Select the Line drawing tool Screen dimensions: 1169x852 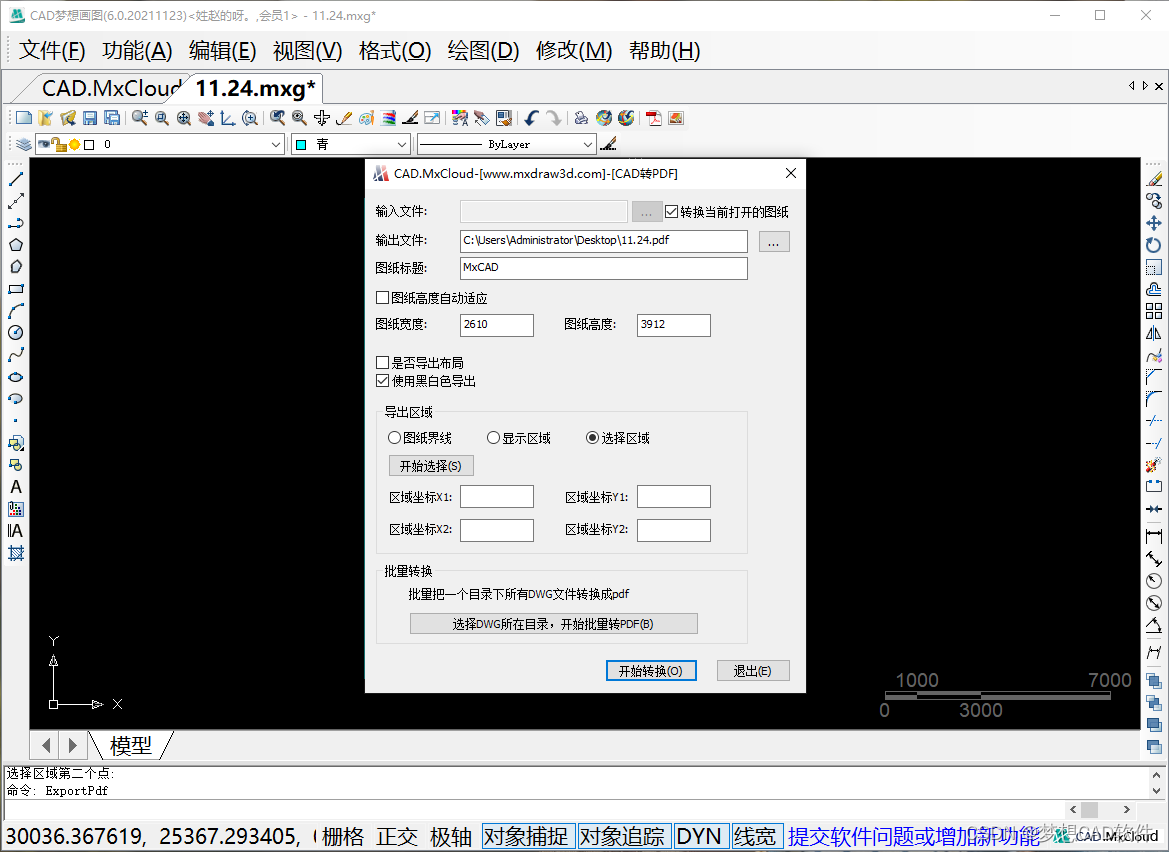(17, 180)
